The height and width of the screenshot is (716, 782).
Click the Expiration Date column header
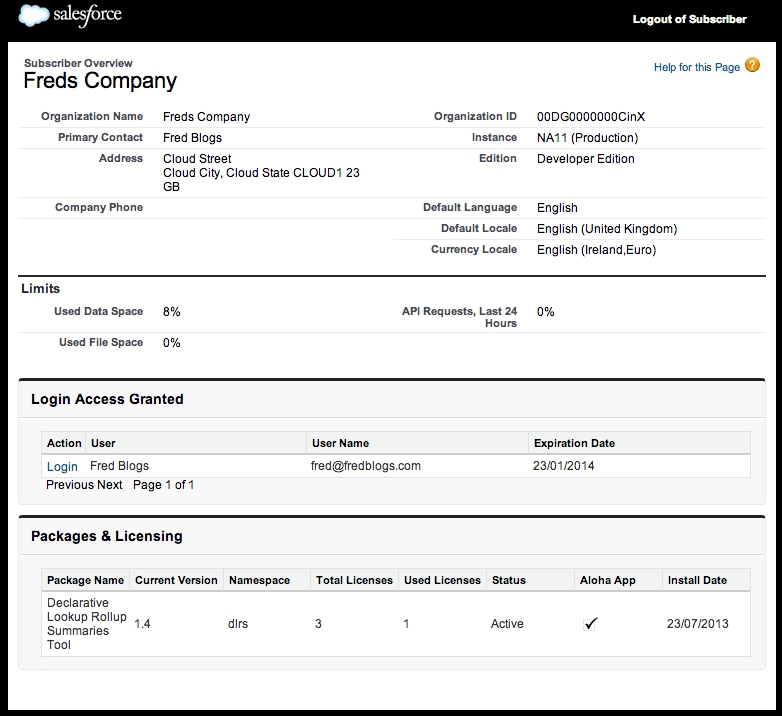[639, 443]
